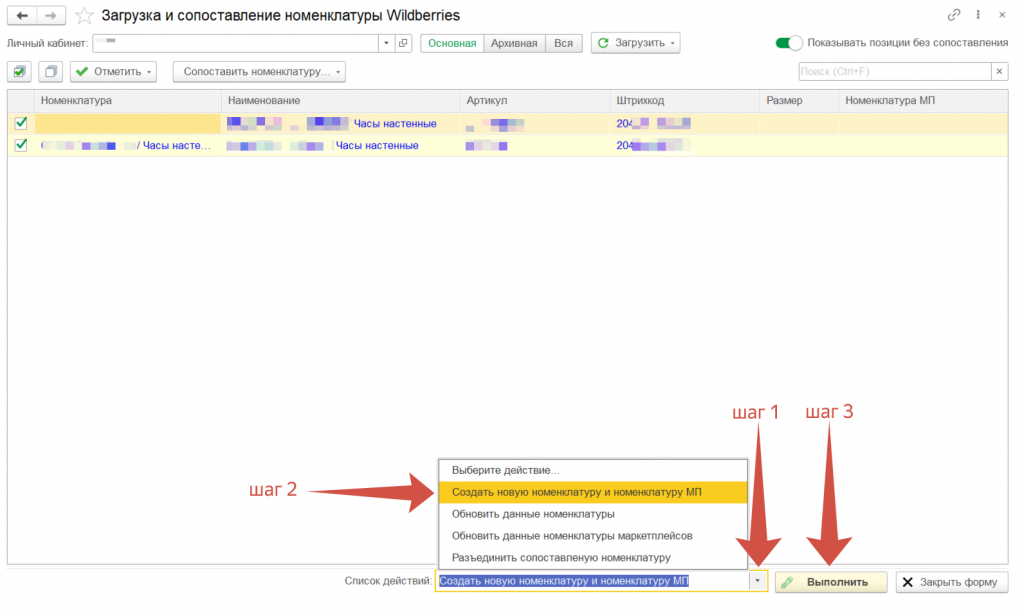Expand the Личный кабинет dropdown list
Screen dimensions: 1024x616
pos(386,43)
